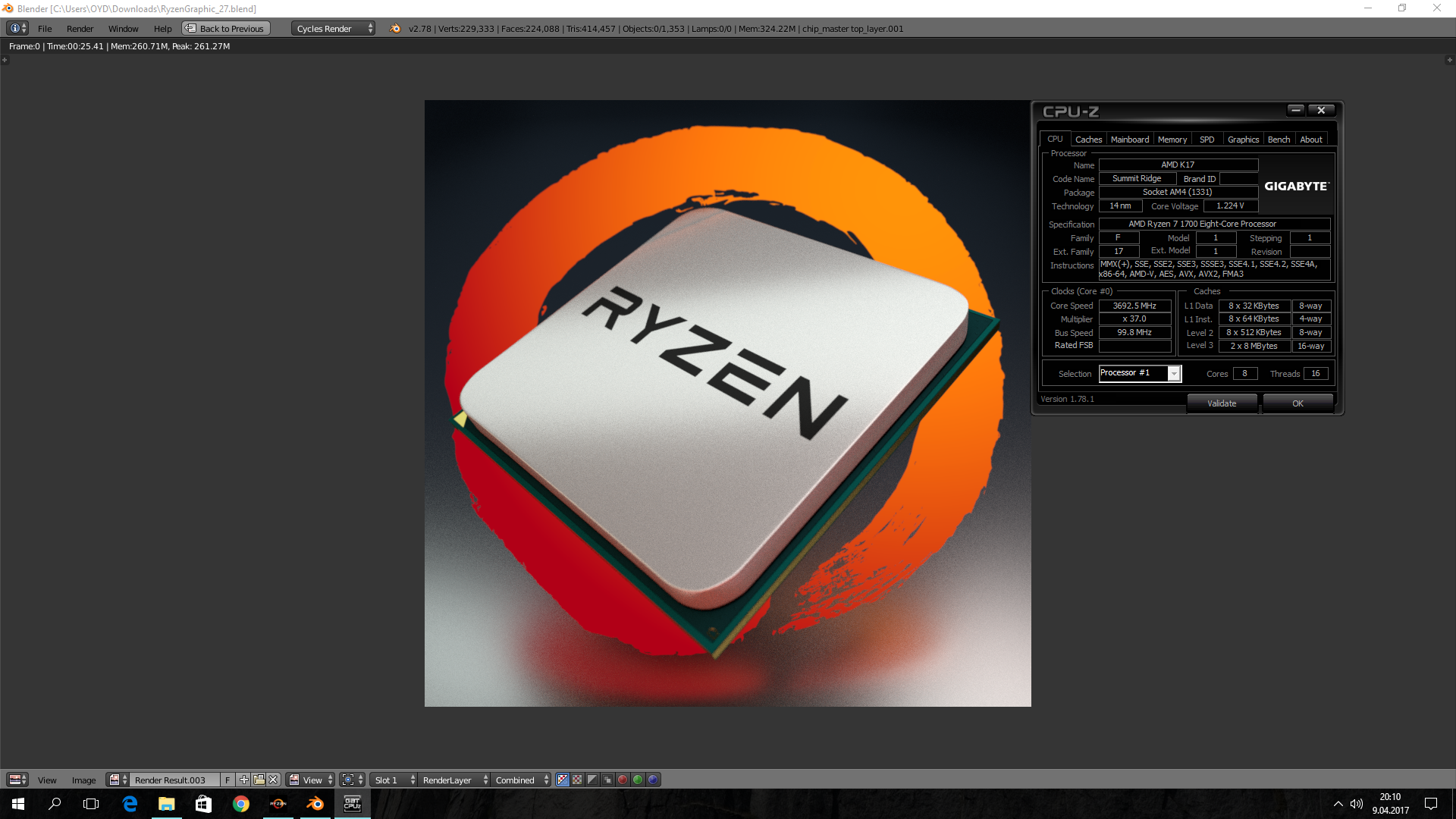This screenshot has width=1456, height=819.
Task: Open the Render menu
Action: click(80, 29)
